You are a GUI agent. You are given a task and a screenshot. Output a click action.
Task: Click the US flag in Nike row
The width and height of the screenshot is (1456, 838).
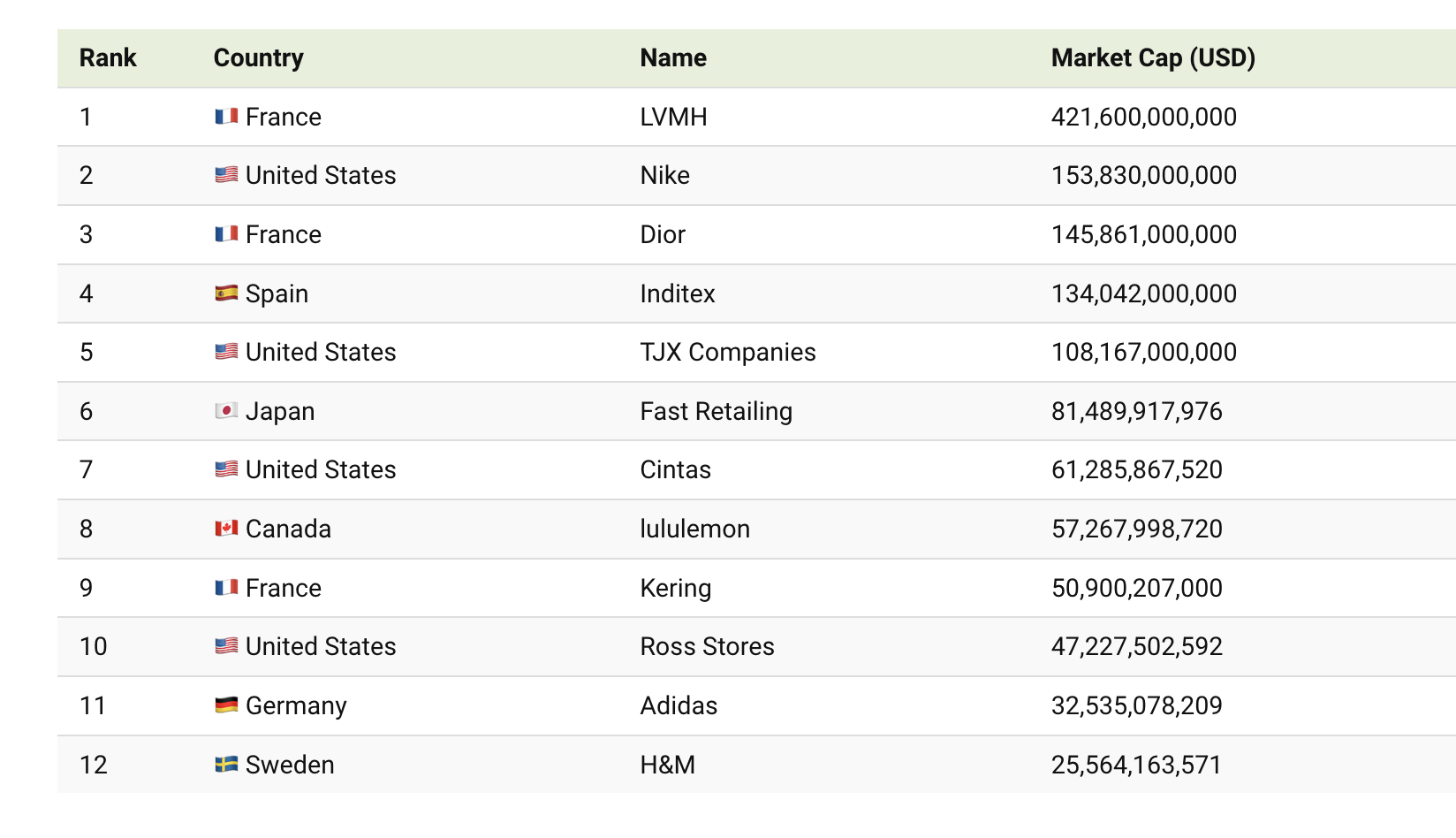(x=226, y=175)
